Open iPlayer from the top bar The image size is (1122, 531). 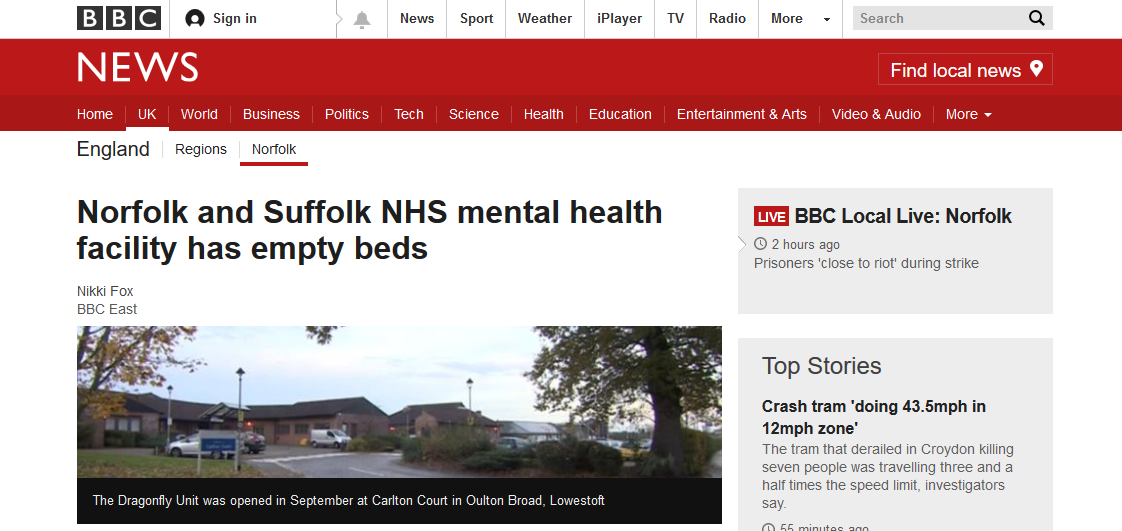(x=620, y=19)
